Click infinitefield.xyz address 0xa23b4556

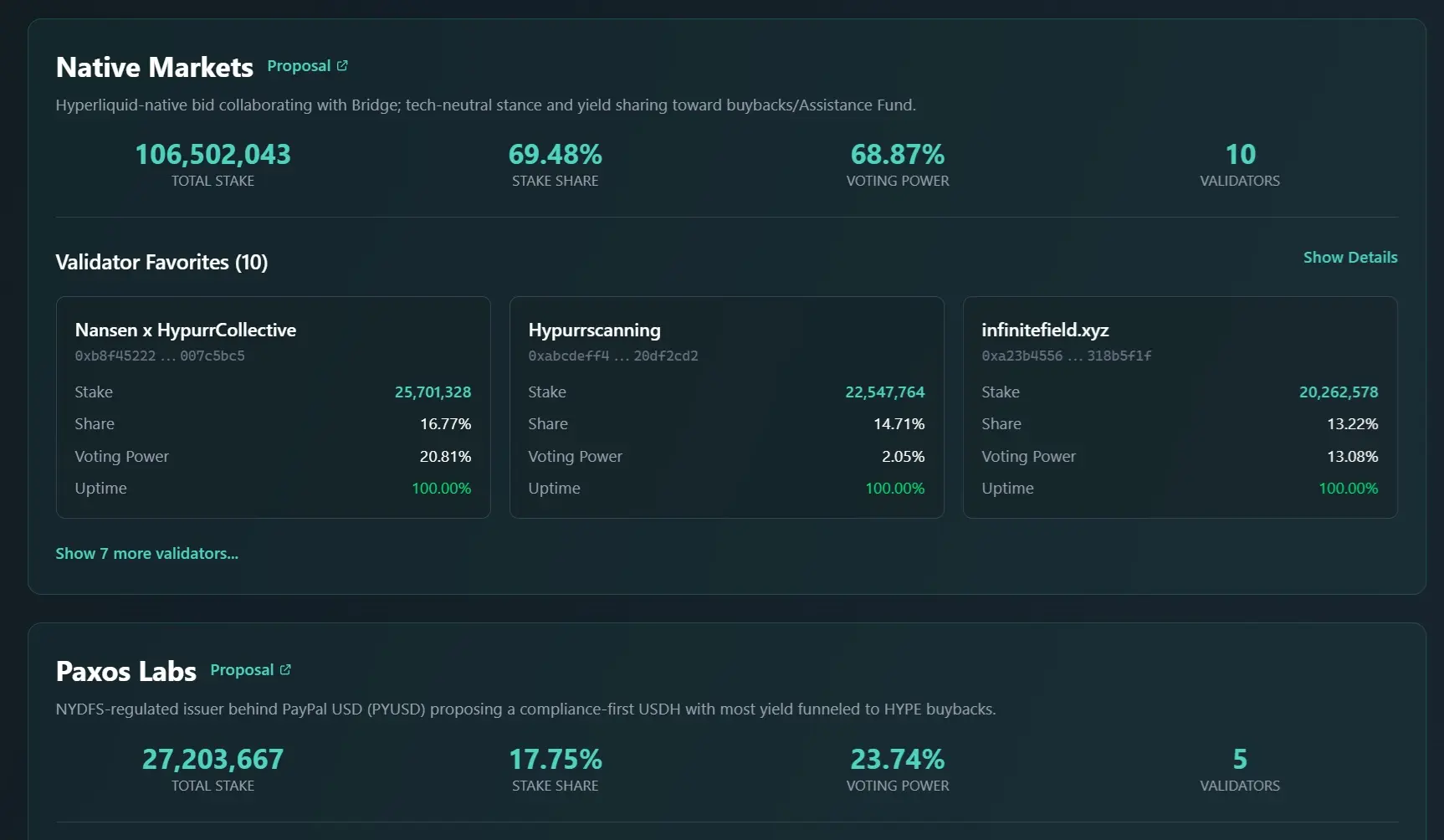pyautogui.click(x=1067, y=356)
